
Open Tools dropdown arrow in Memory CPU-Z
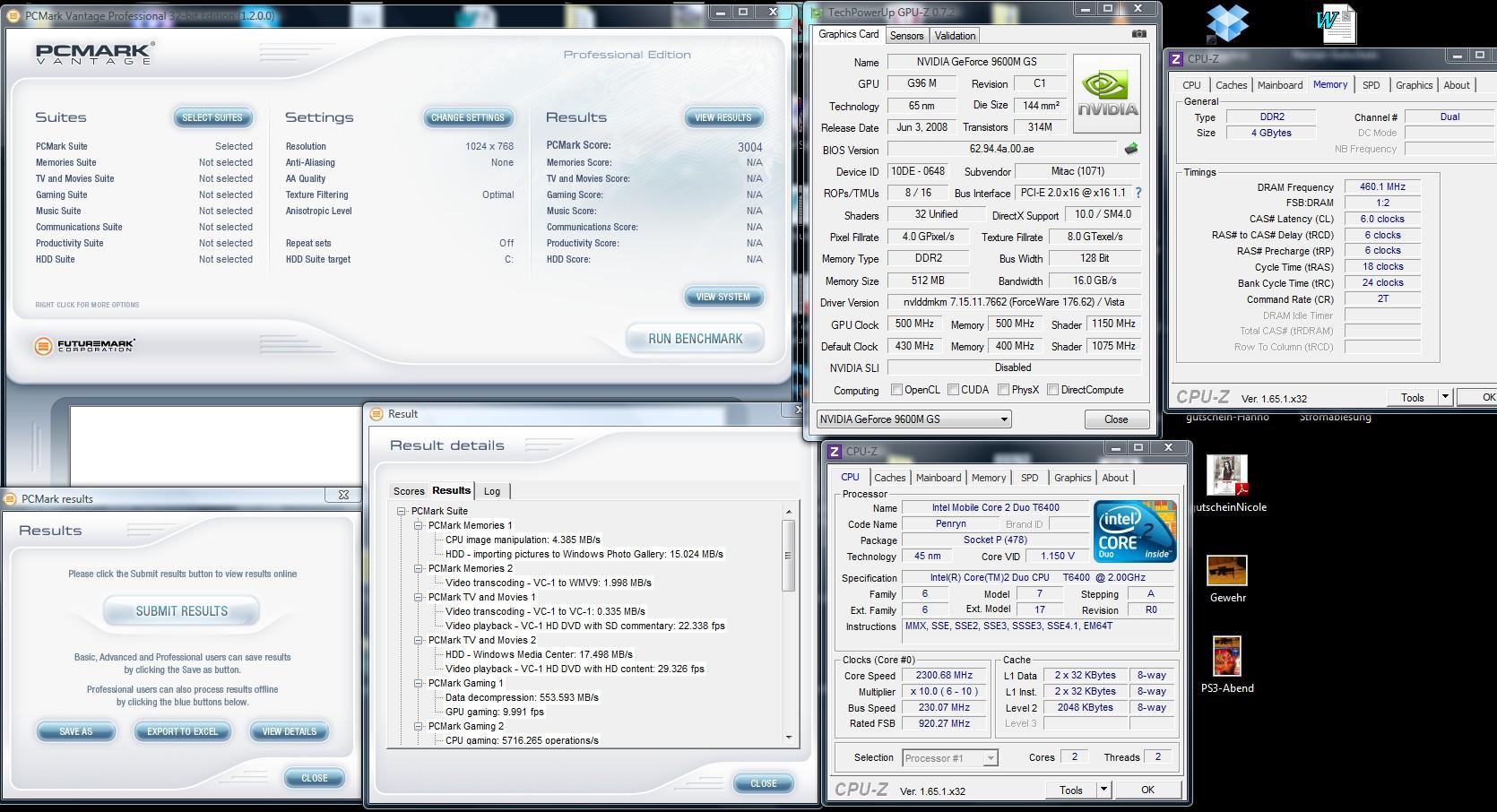1444,397
